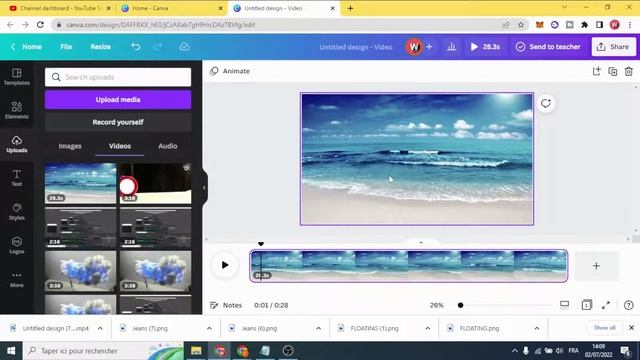Screen dimensions: 640x360
Task: Click the zoom slider handle
Action: tap(460, 305)
